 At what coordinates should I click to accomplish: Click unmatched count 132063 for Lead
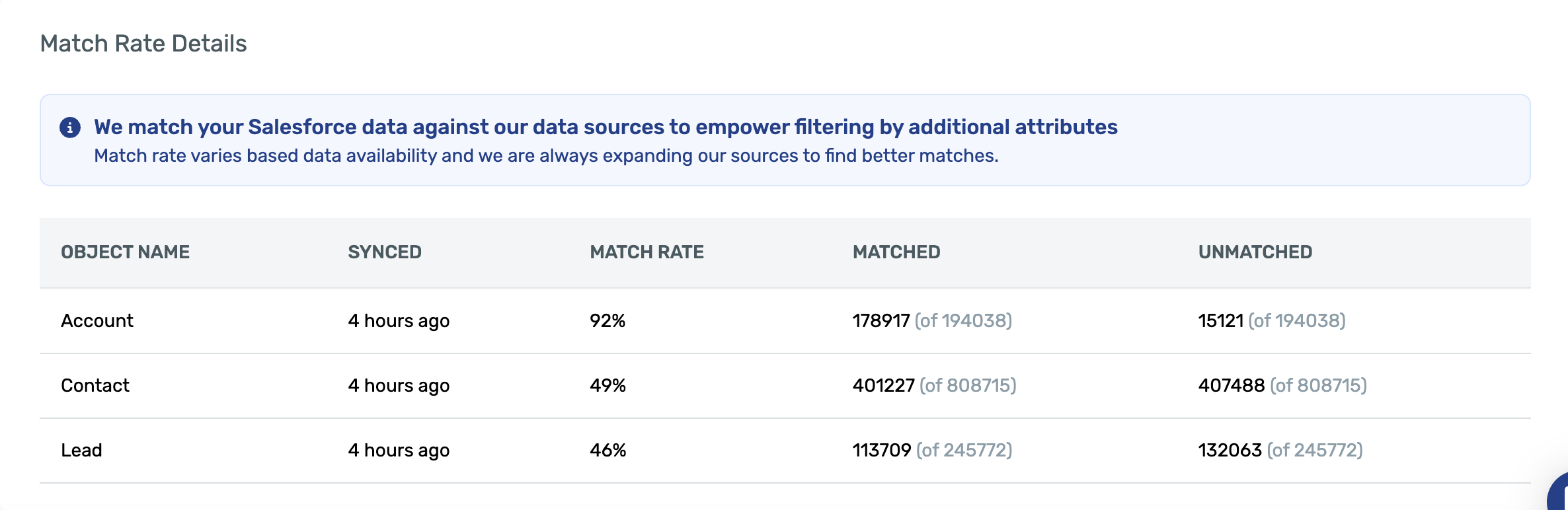coord(1230,451)
